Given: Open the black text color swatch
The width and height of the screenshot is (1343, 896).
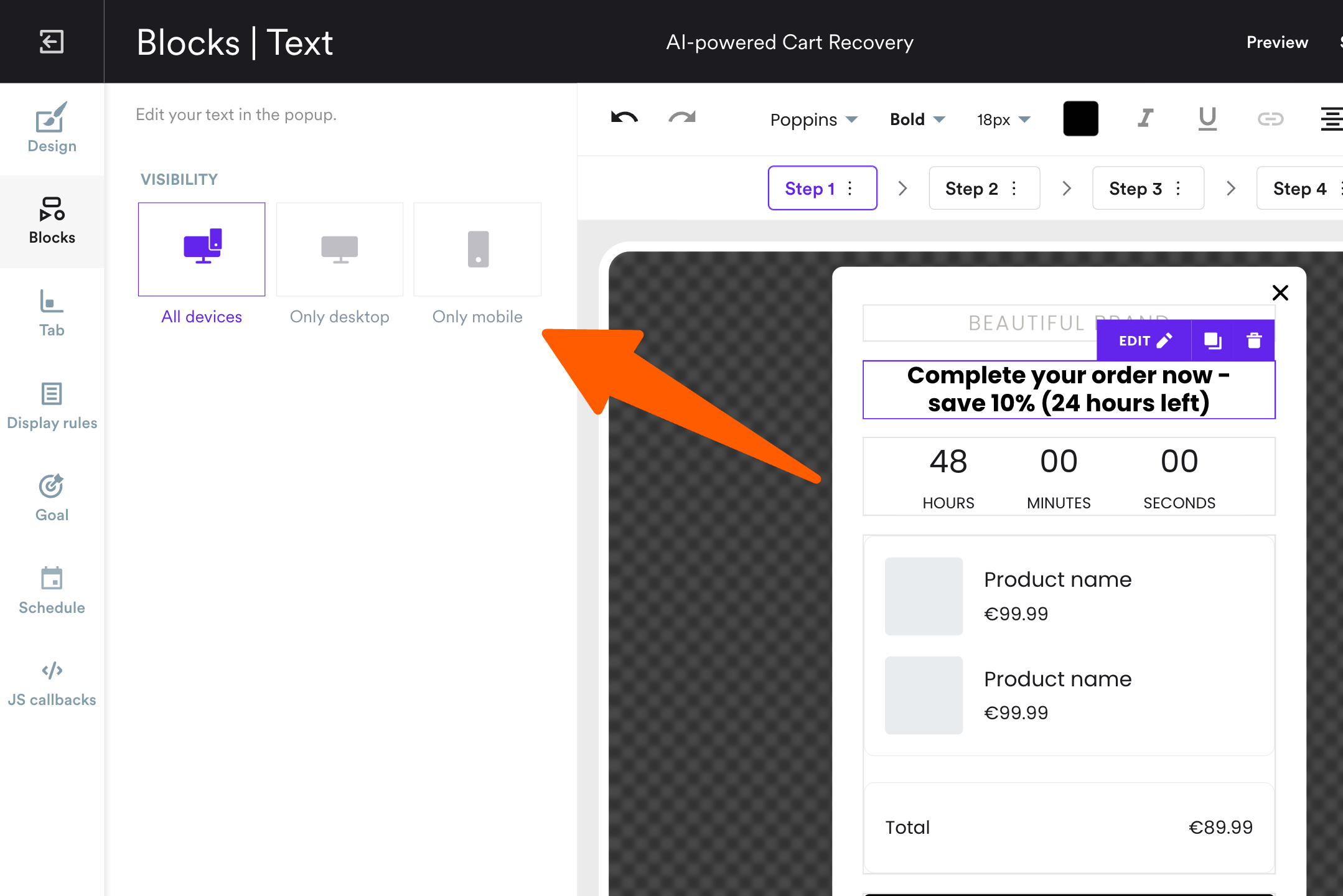Looking at the screenshot, I should tap(1080, 118).
